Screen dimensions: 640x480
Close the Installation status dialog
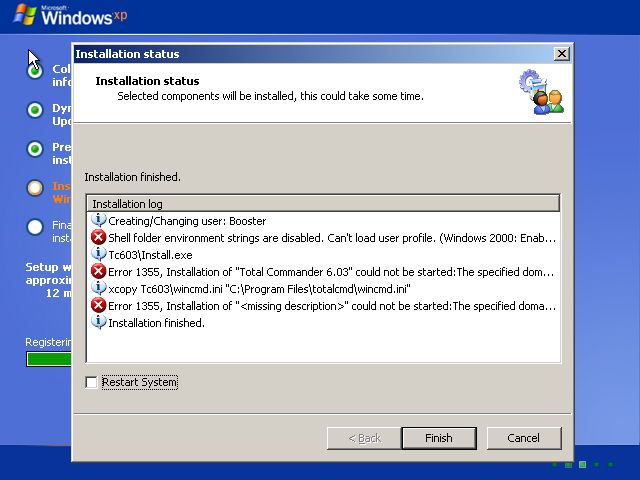click(x=562, y=53)
